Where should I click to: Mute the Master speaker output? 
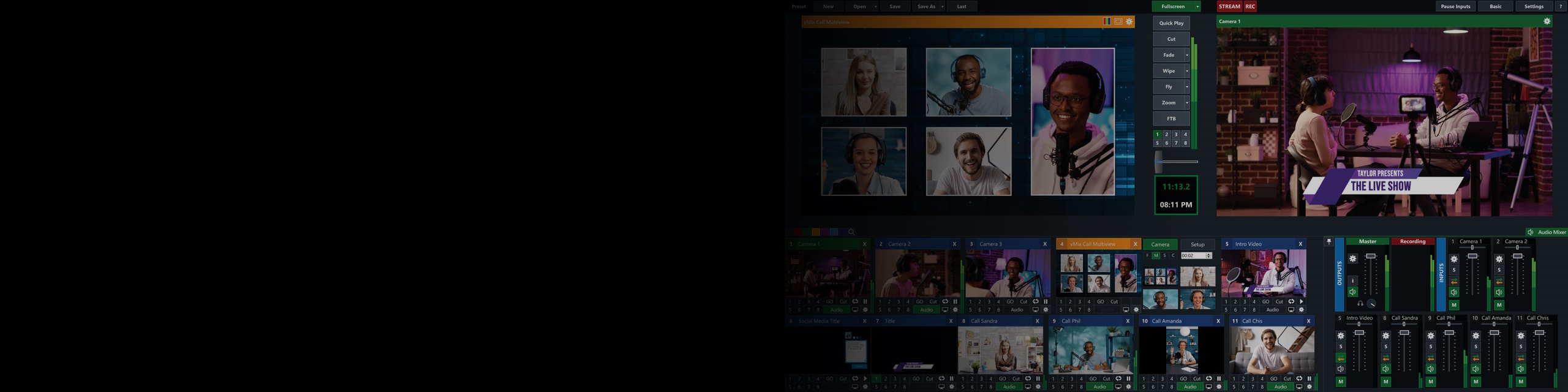pos(1352,292)
